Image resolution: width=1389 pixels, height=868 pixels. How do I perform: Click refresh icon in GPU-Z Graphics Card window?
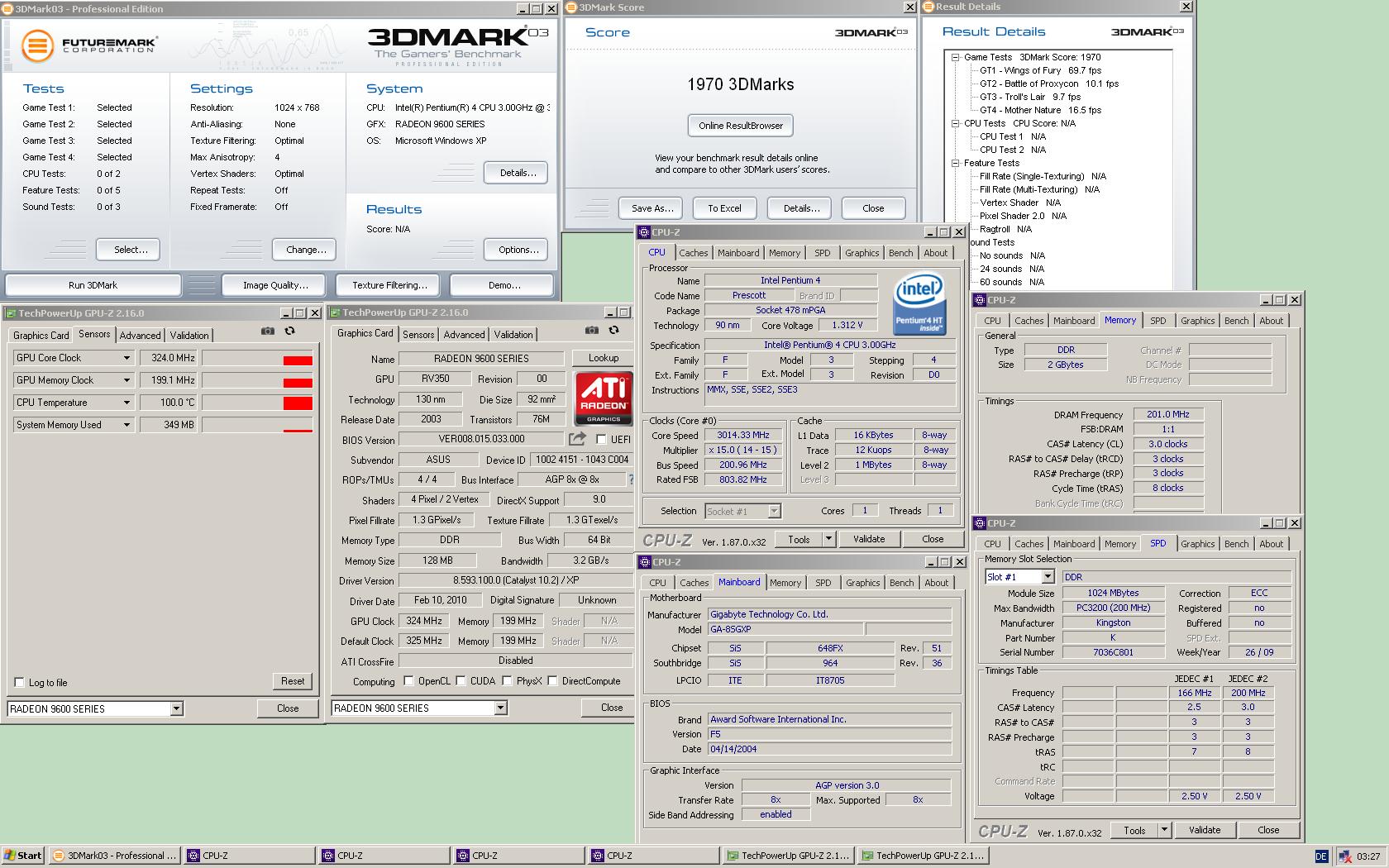pyautogui.click(x=614, y=330)
